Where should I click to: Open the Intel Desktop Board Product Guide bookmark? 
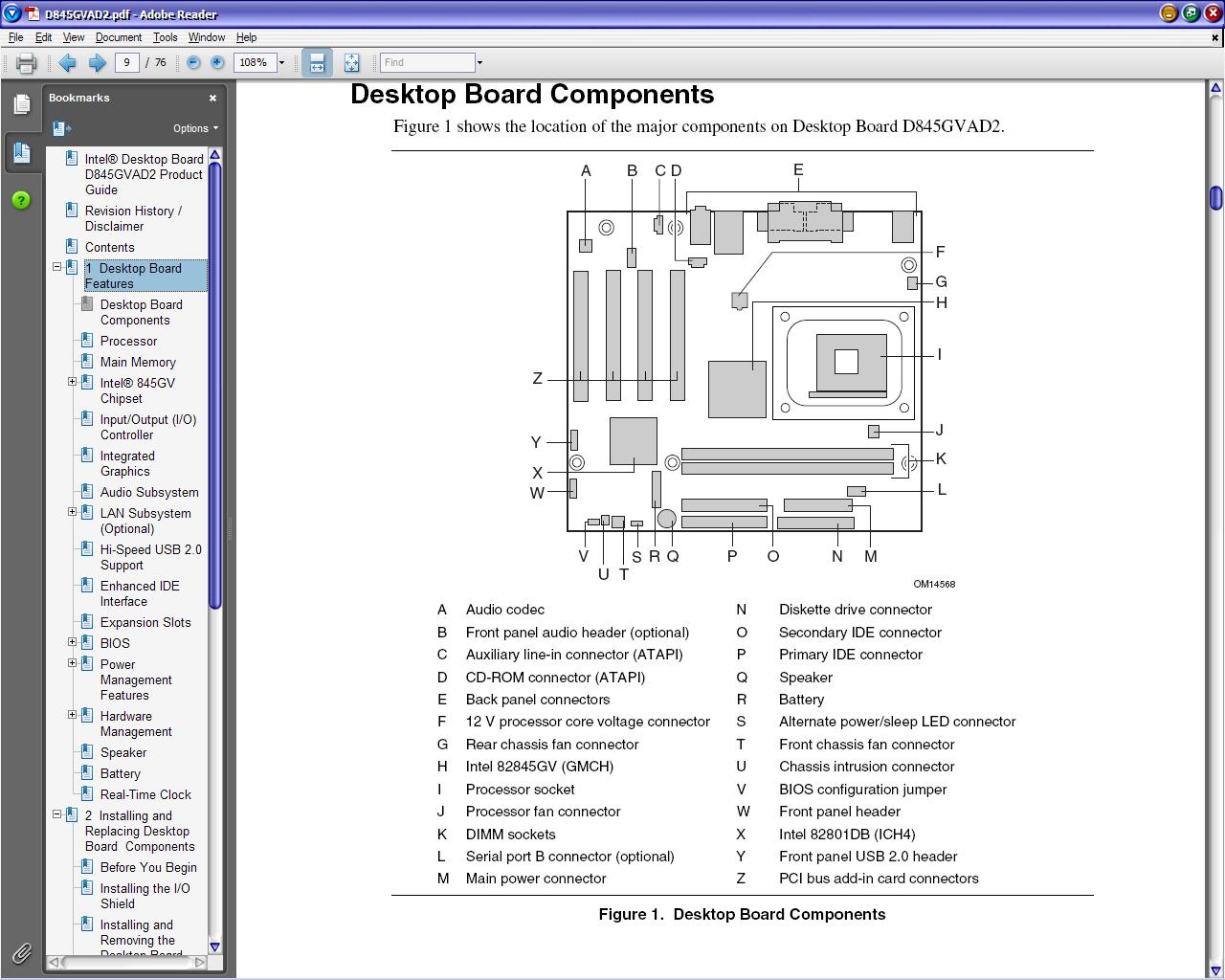(x=144, y=174)
